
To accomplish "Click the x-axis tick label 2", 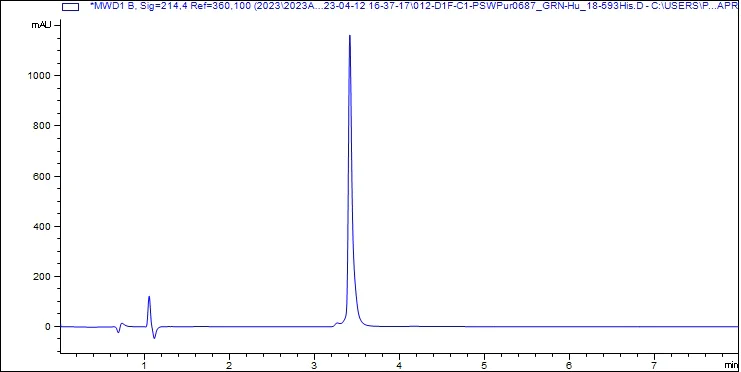I will [229, 365].
